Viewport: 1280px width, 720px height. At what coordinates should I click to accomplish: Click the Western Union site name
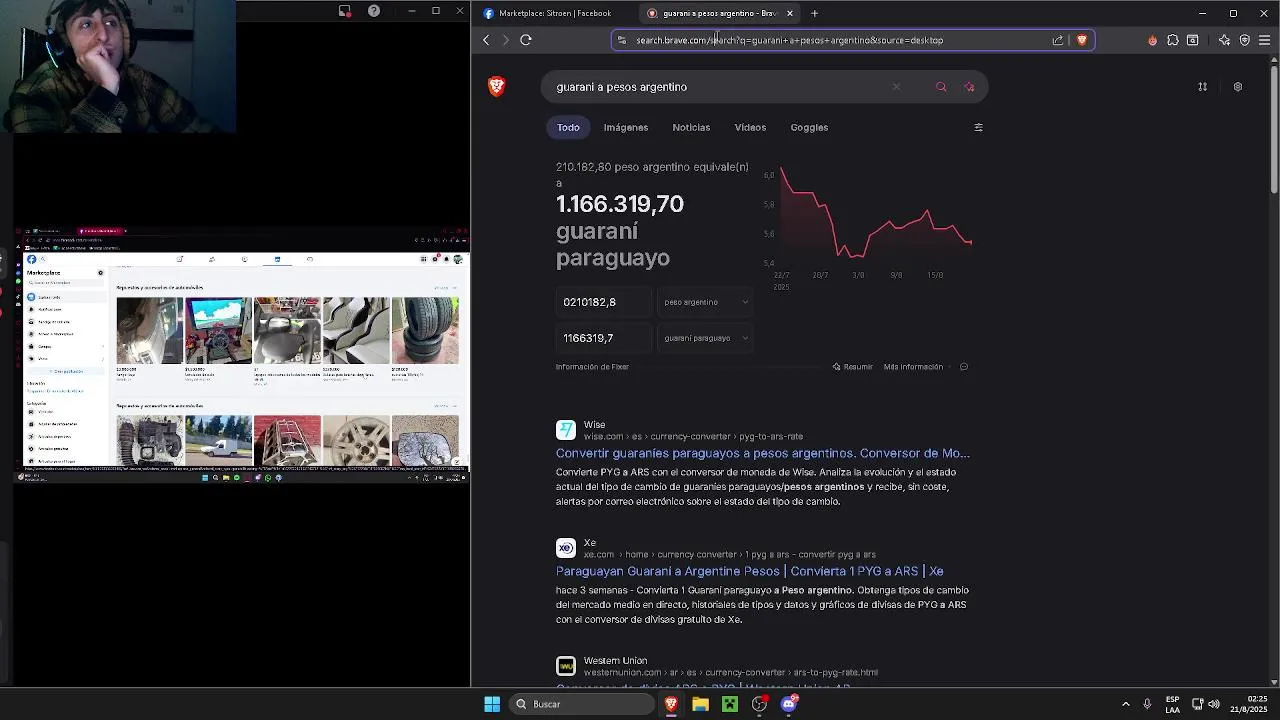click(x=615, y=661)
